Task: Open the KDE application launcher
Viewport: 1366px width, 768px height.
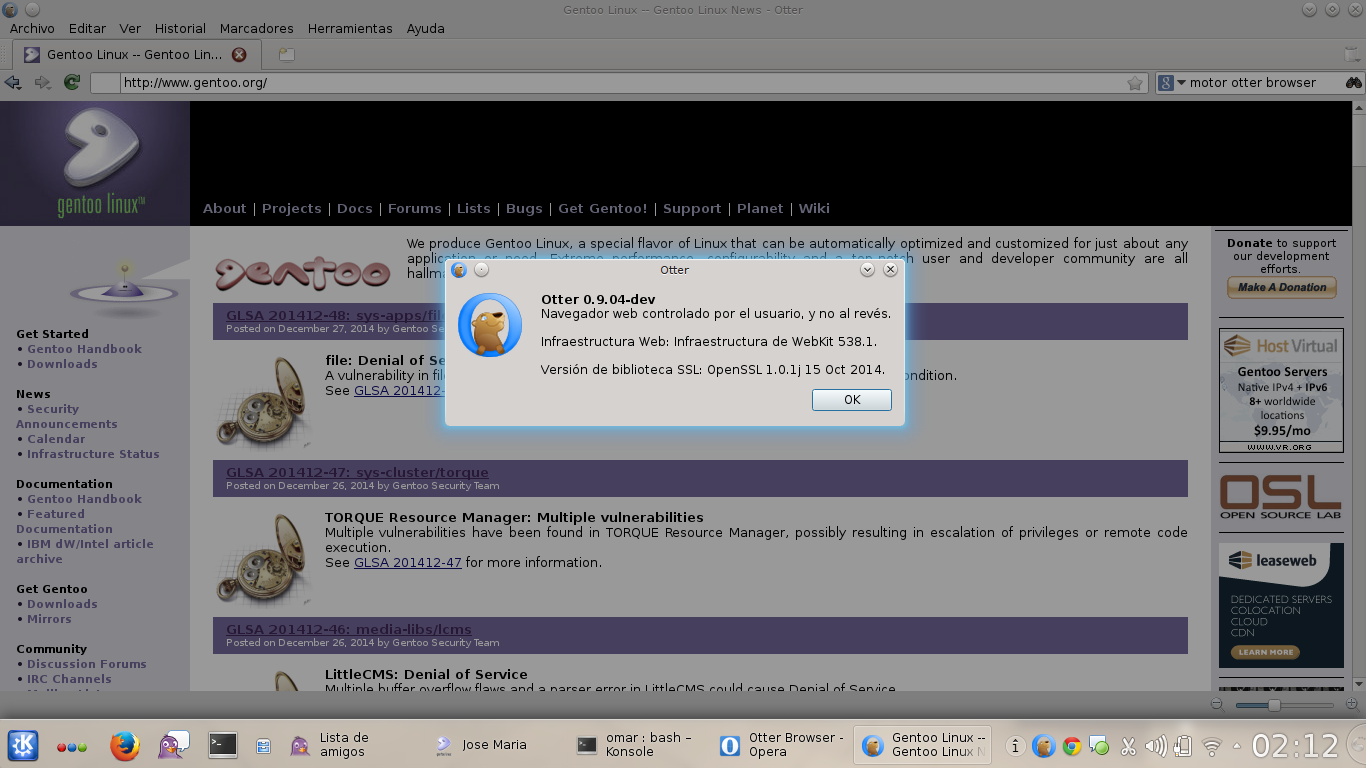Action: [x=23, y=745]
